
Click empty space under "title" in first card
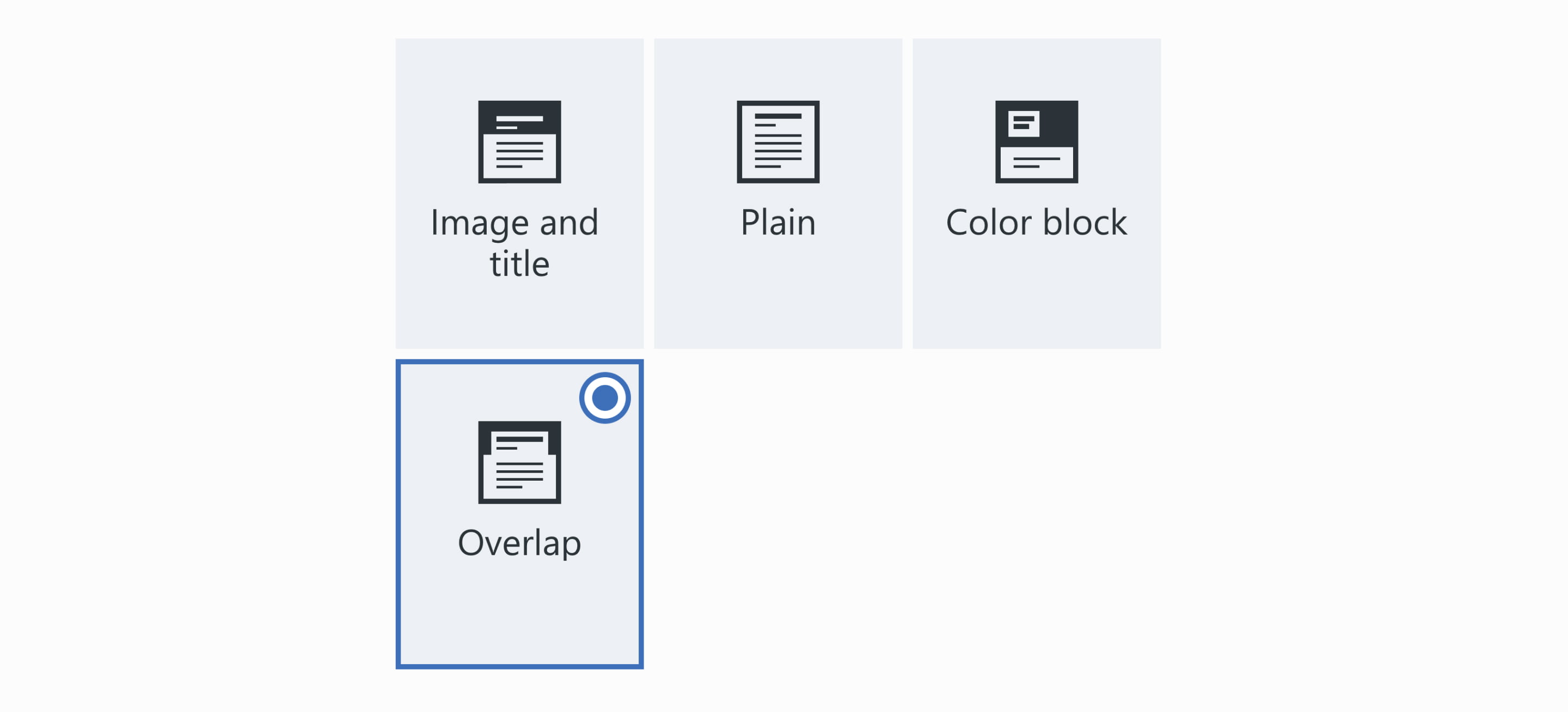519,316
